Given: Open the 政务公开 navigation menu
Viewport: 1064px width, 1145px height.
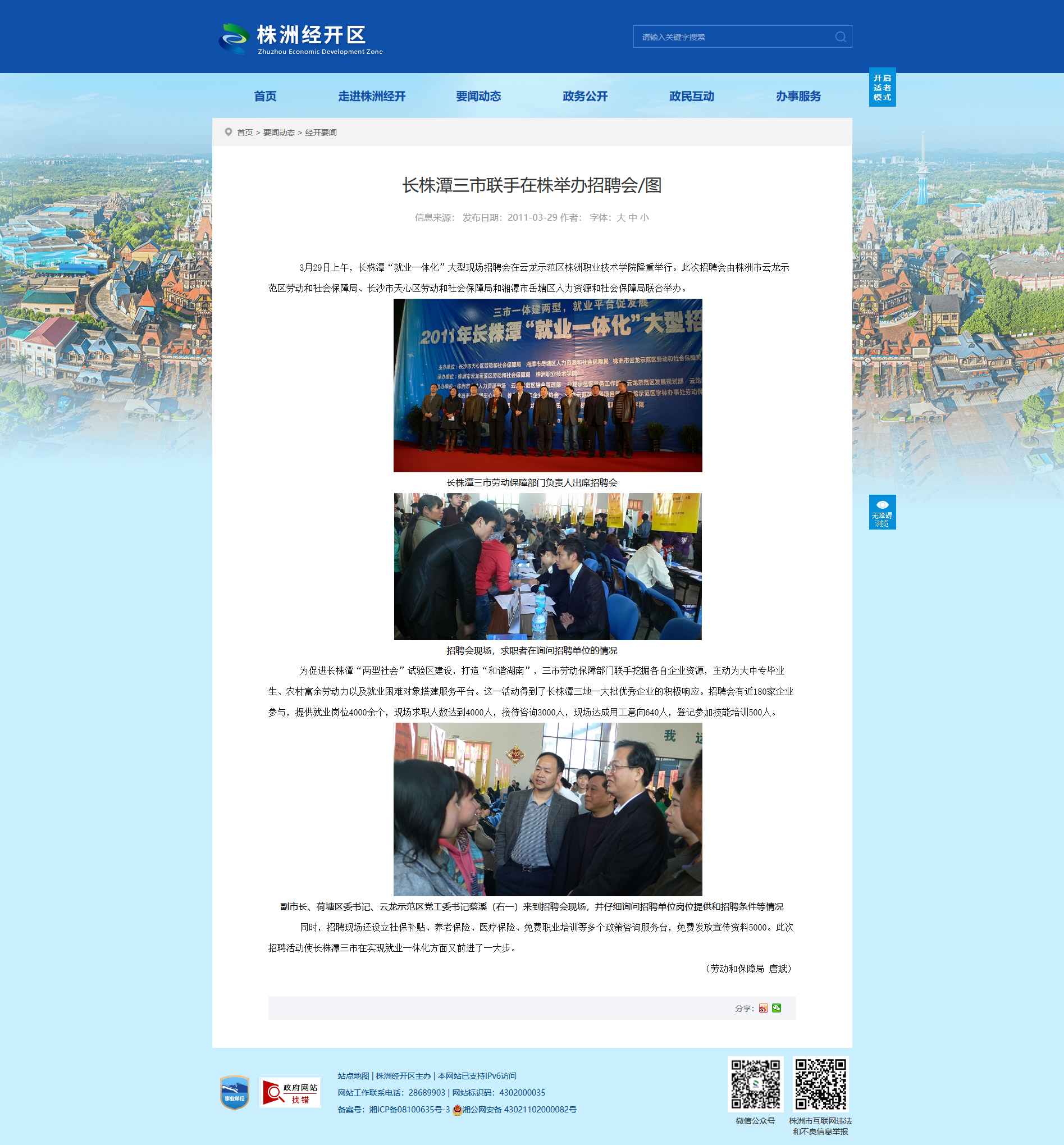Looking at the screenshot, I should (x=584, y=96).
